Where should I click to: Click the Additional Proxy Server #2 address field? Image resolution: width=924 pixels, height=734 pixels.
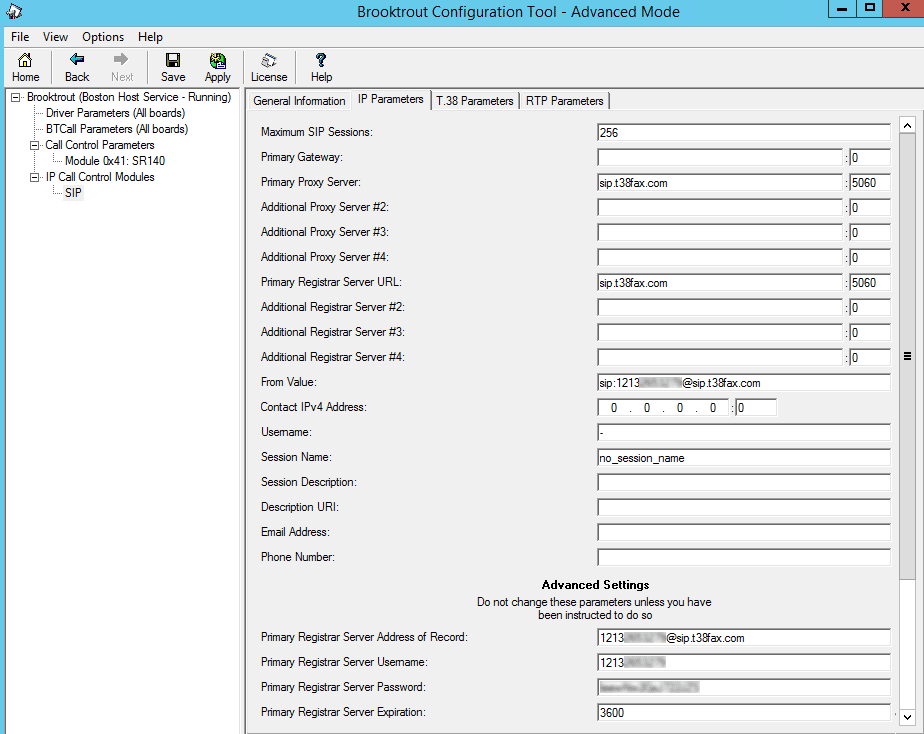pos(720,207)
